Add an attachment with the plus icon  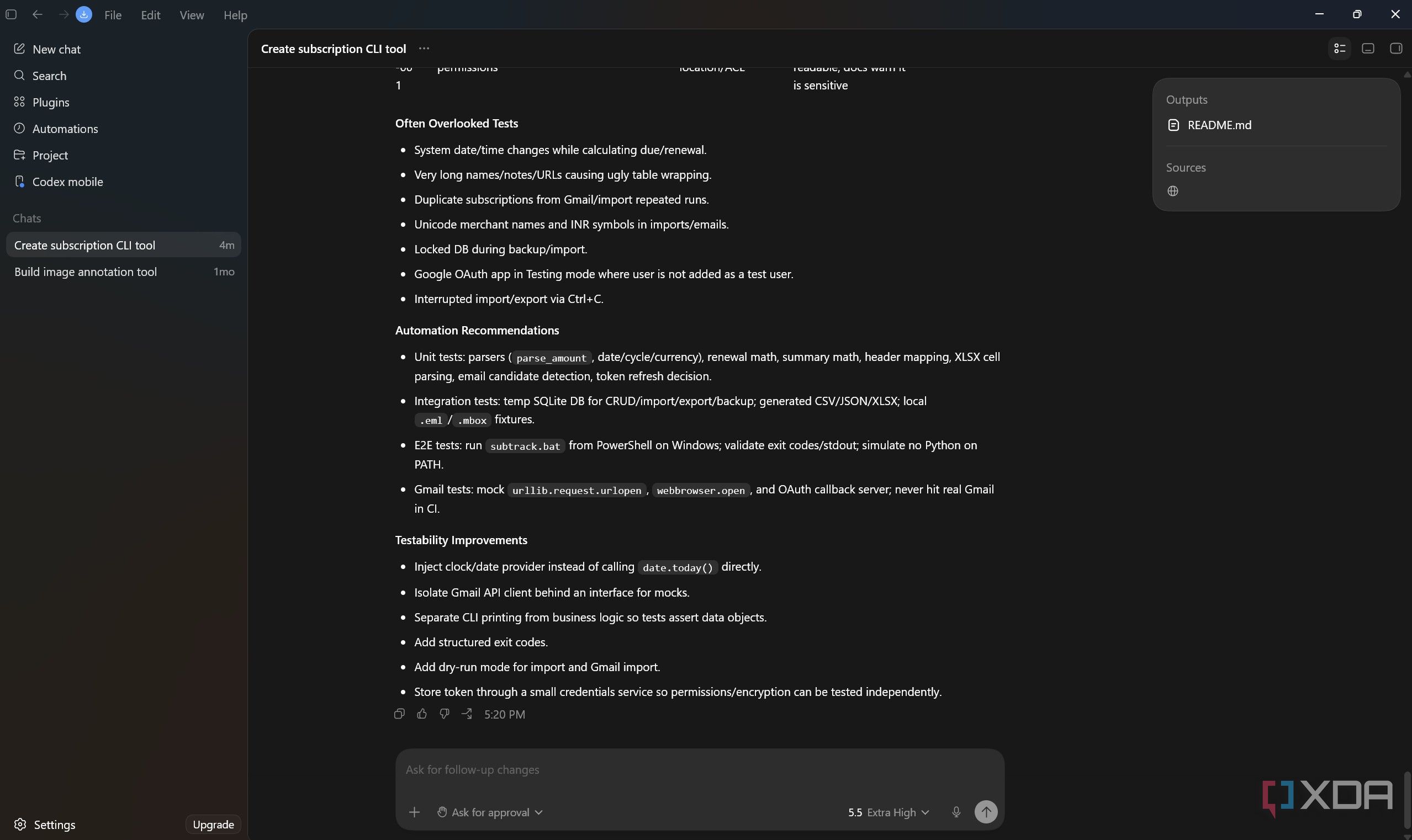[x=414, y=812]
